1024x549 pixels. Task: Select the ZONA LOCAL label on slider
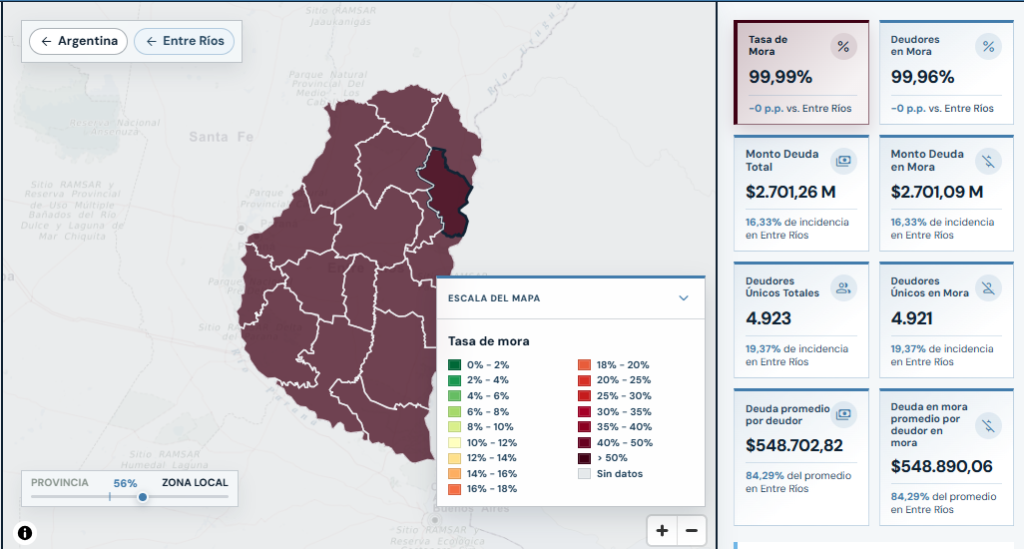coord(195,482)
